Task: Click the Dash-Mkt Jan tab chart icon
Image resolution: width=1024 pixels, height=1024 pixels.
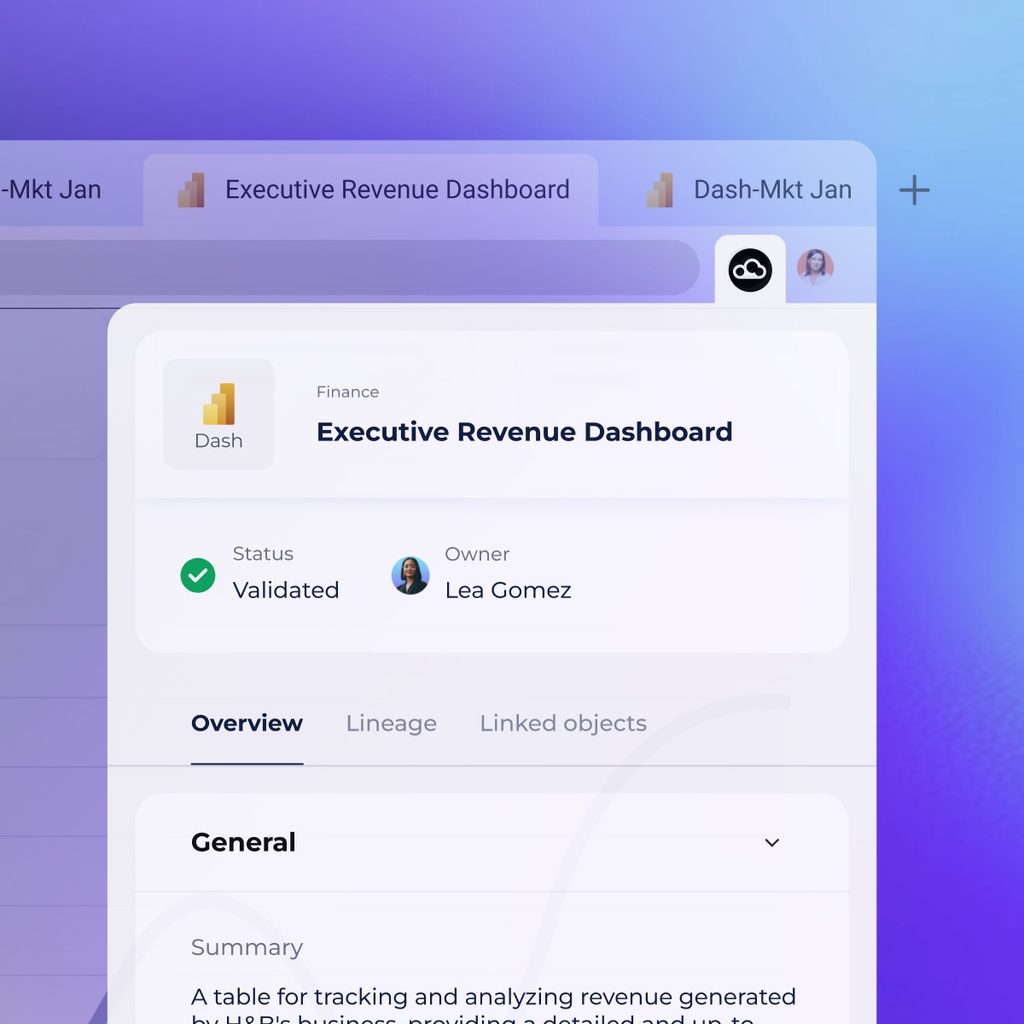Action: tap(660, 190)
